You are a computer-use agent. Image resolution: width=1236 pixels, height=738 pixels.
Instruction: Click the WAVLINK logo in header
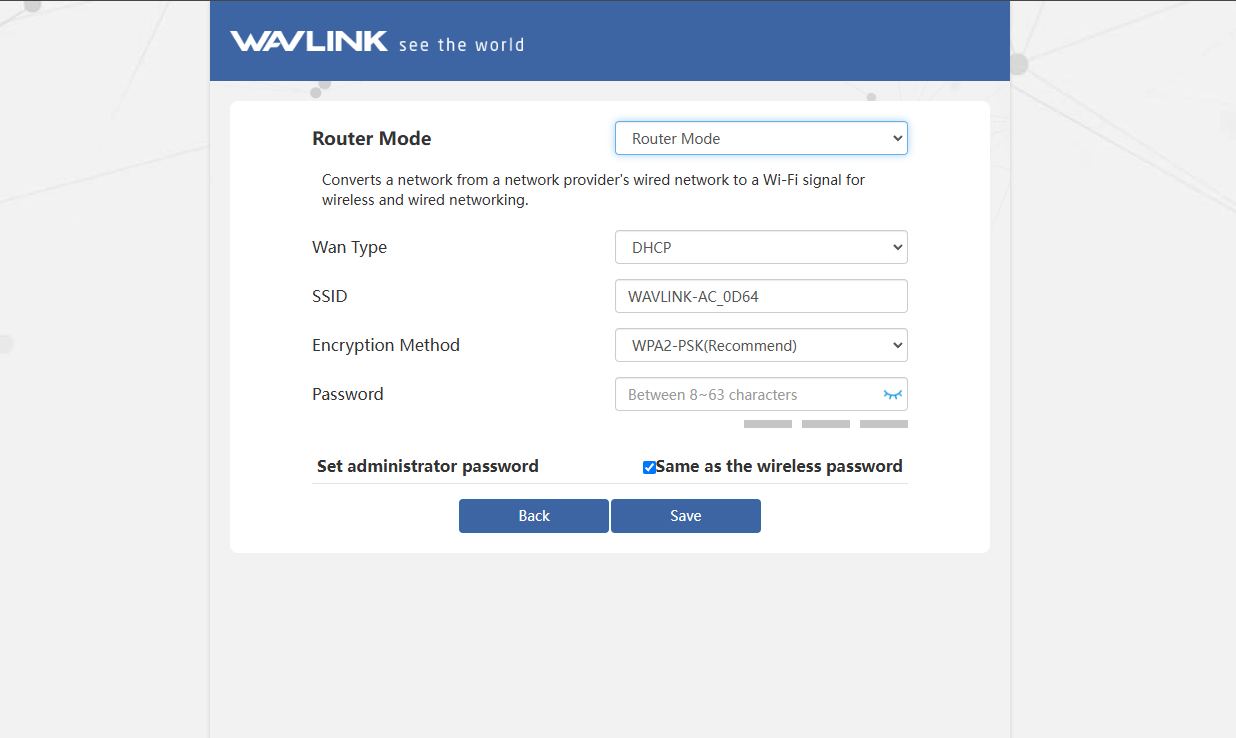309,42
